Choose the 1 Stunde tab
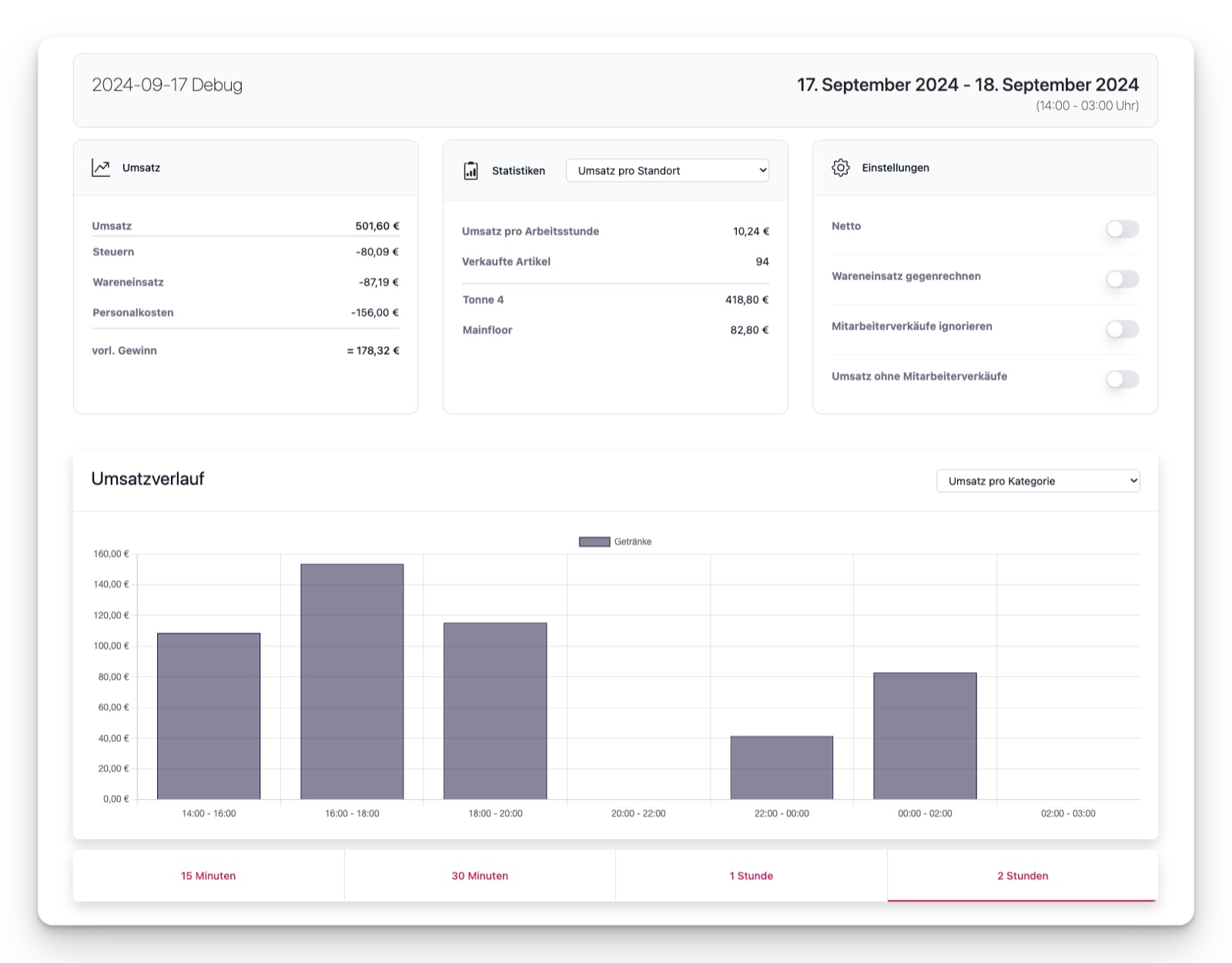 tap(752, 876)
